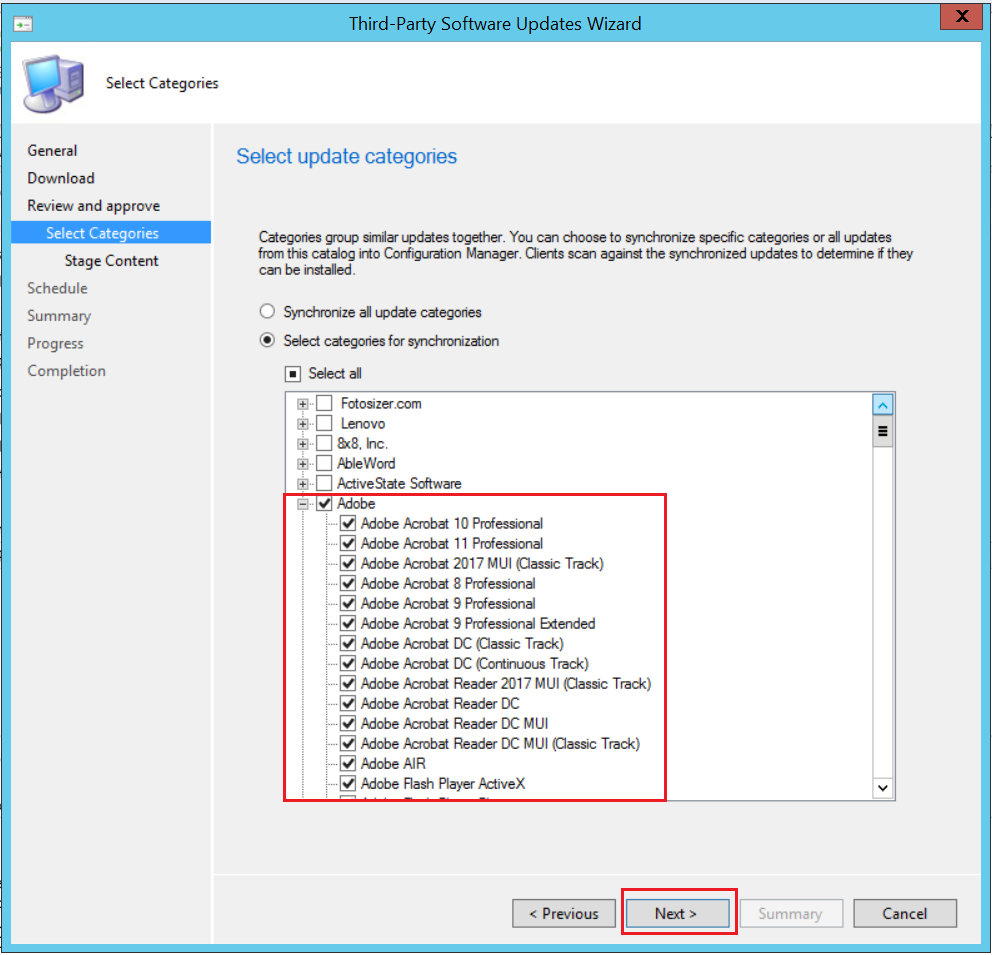Uncheck the Adobe parent checkbox
The height and width of the screenshot is (955, 992).
(324, 503)
